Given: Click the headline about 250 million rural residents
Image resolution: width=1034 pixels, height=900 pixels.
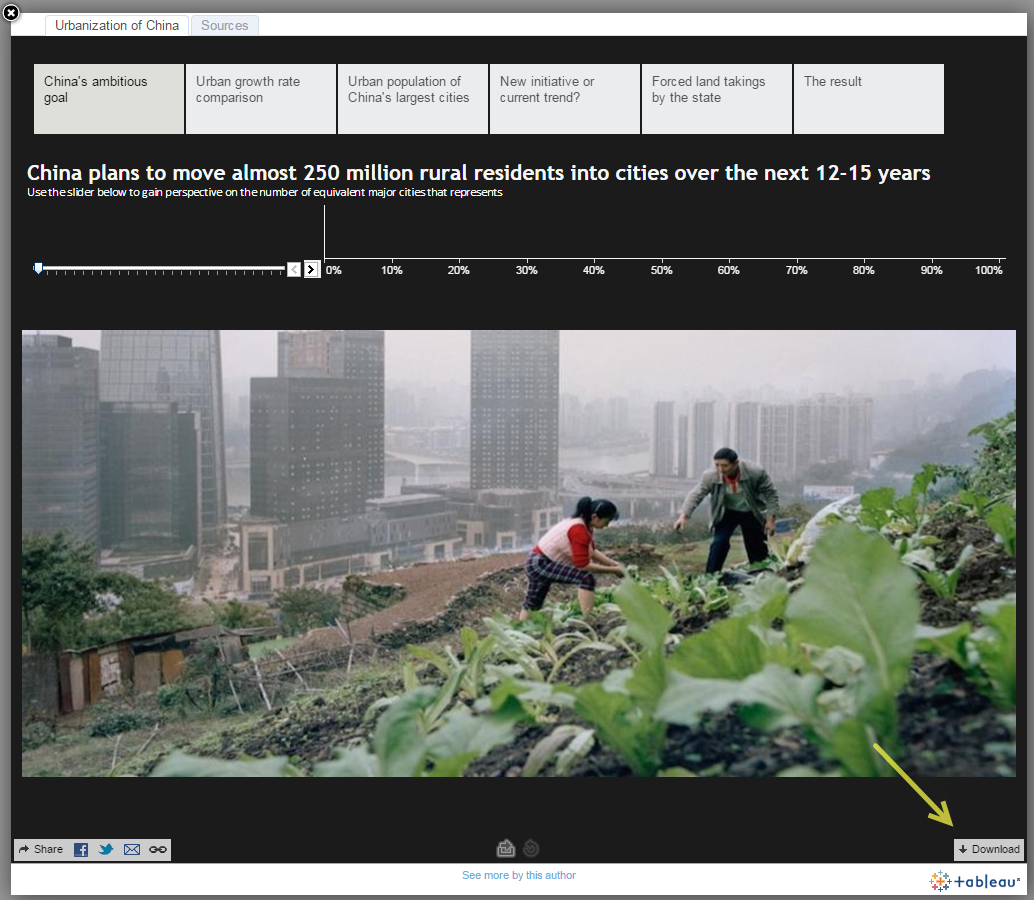Looking at the screenshot, I should (478, 173).
